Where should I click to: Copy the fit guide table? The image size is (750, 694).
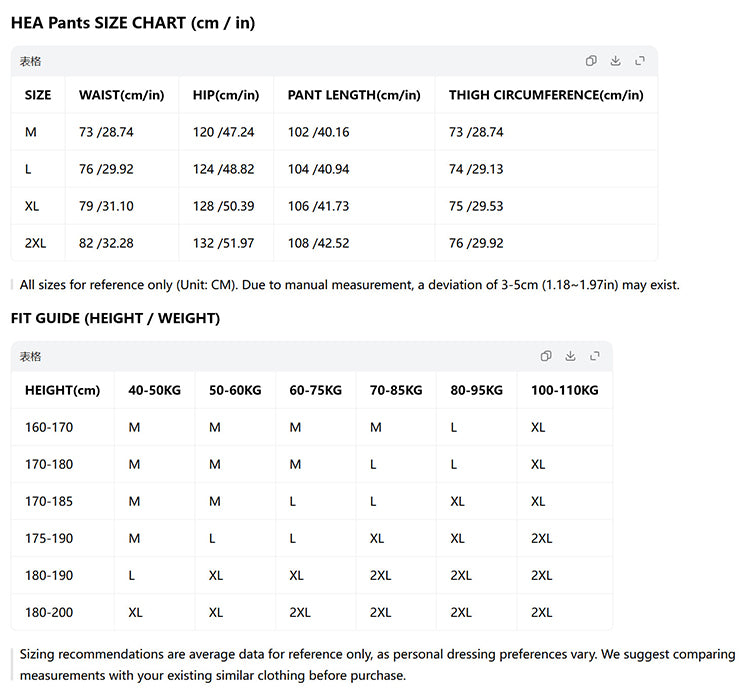click(x=546, y=356)
